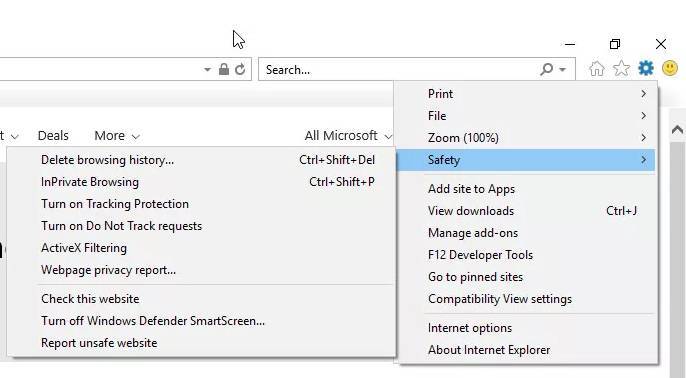Expand the All Microsoft dropdown
686x378 pixels.
click(x=348, y=136)
